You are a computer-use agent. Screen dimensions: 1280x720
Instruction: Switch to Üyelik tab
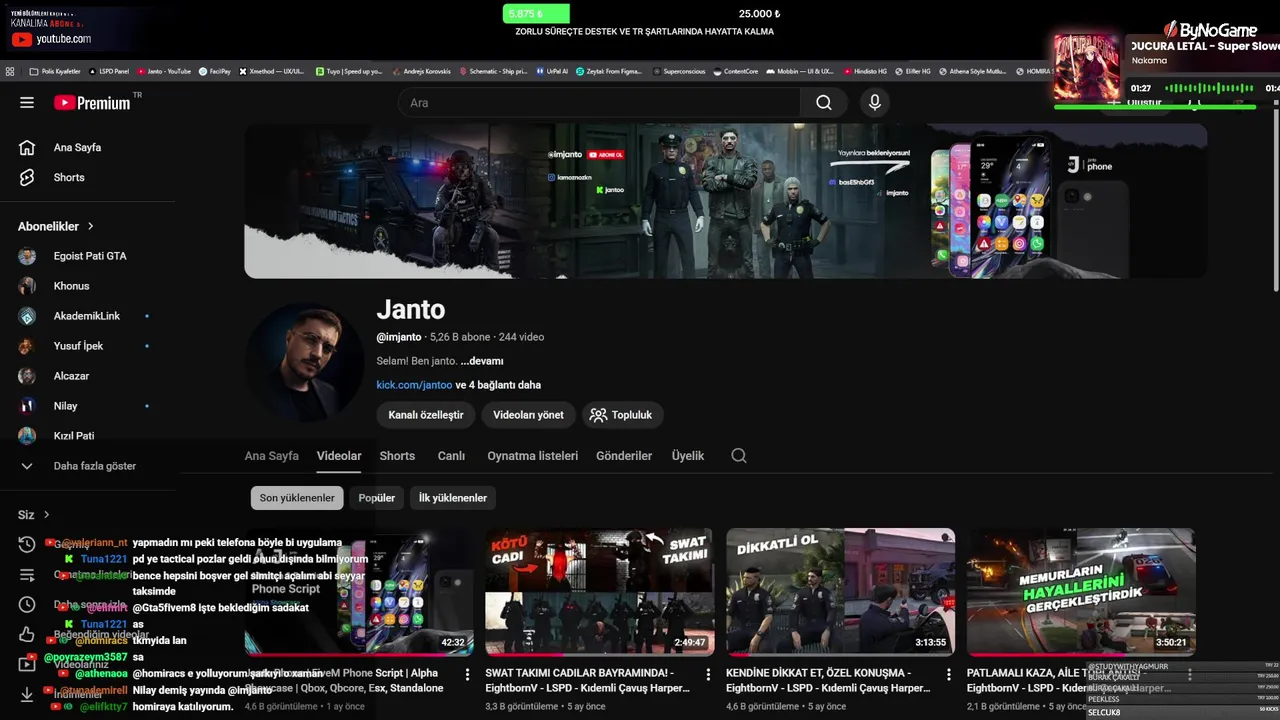point(688,456)
